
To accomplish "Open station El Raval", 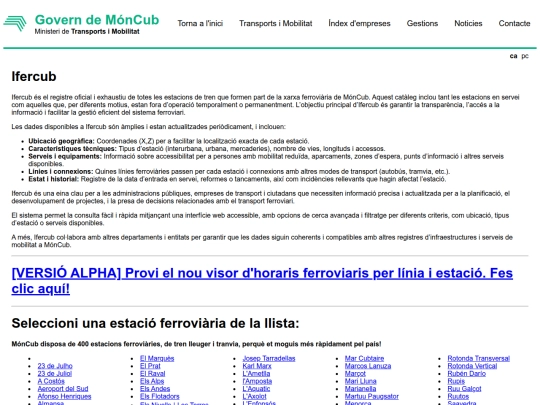I will click(x=153, y=373).
